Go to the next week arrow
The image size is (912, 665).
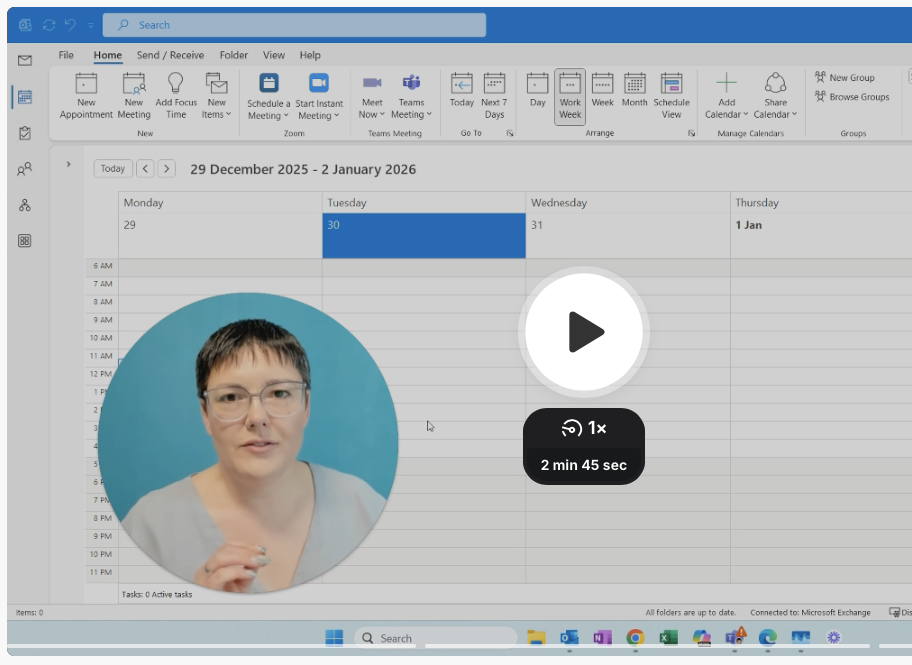pyautogui.click(x=166, y=169)
